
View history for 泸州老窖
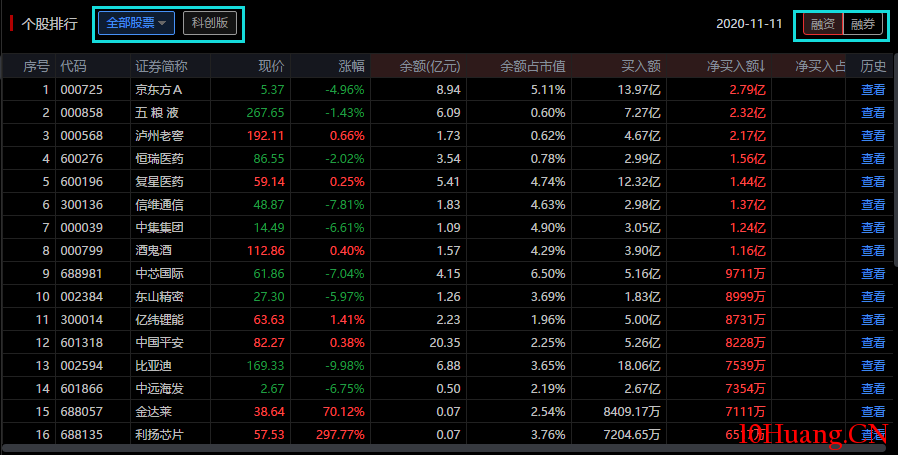[873, 136]
